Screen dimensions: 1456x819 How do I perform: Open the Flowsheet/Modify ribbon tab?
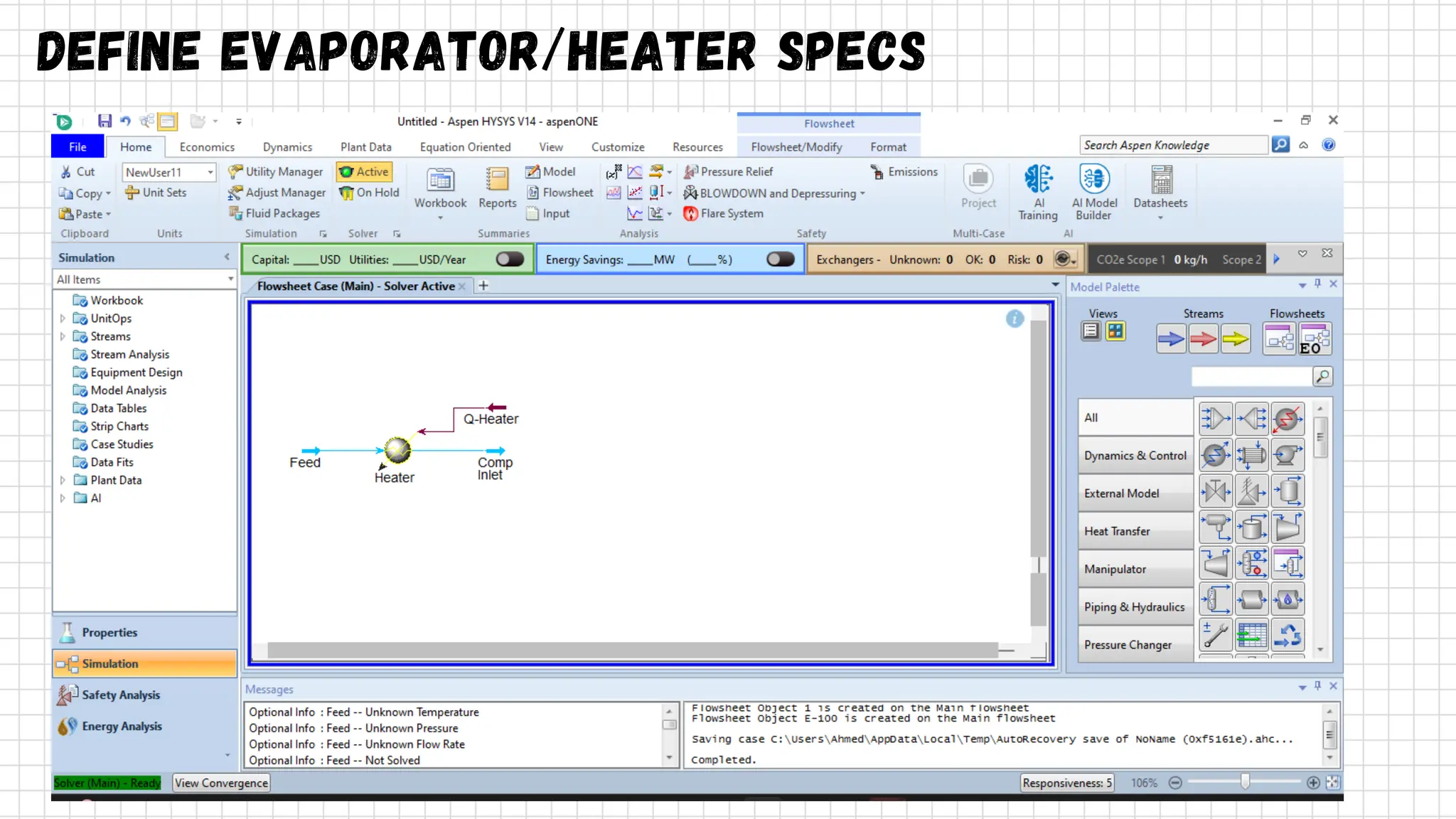pos(796,146)
